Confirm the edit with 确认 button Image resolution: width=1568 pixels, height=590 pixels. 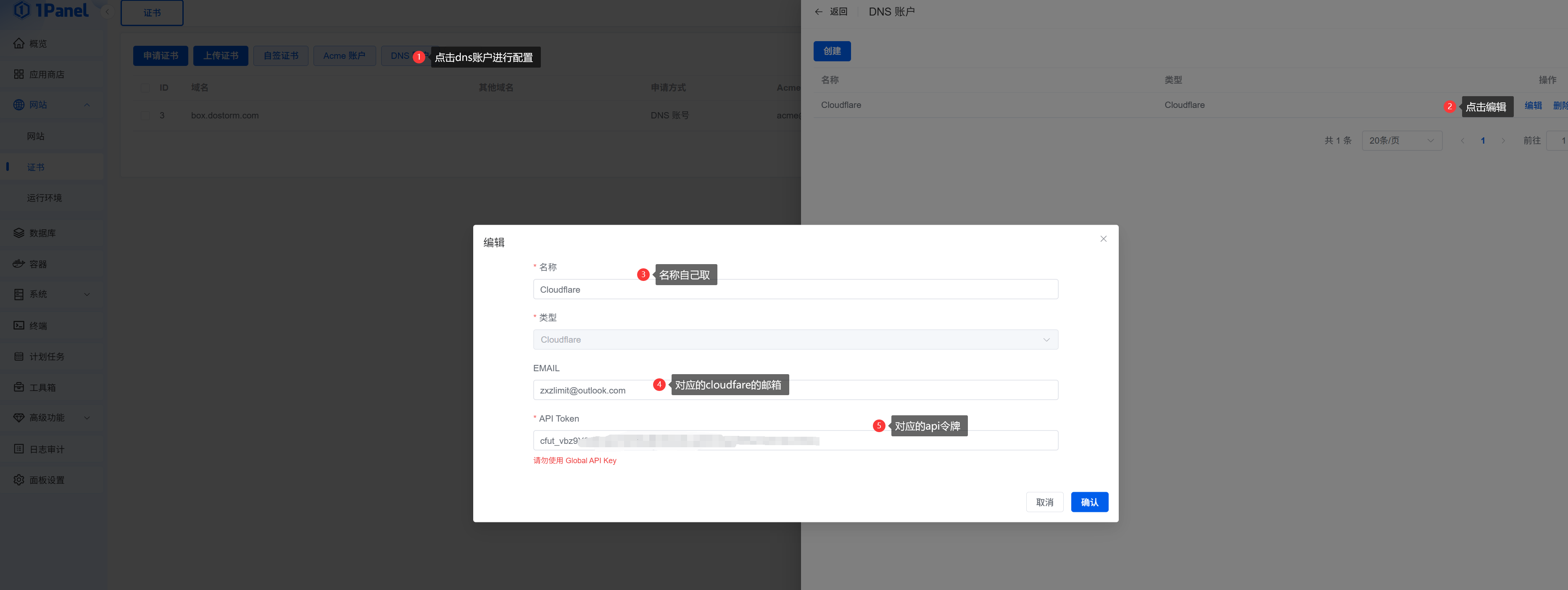(1090, 502)
